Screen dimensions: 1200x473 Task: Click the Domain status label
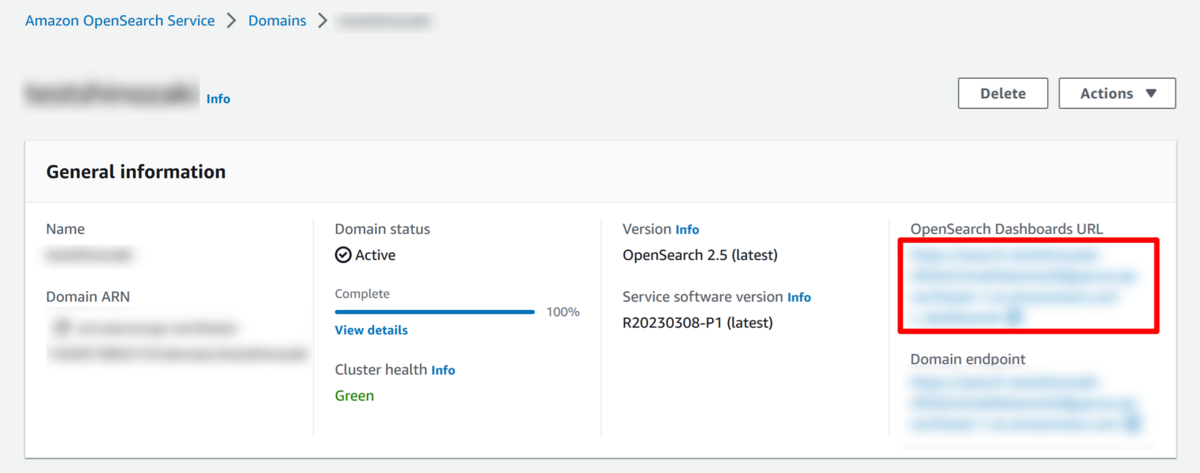click(382, 229)
